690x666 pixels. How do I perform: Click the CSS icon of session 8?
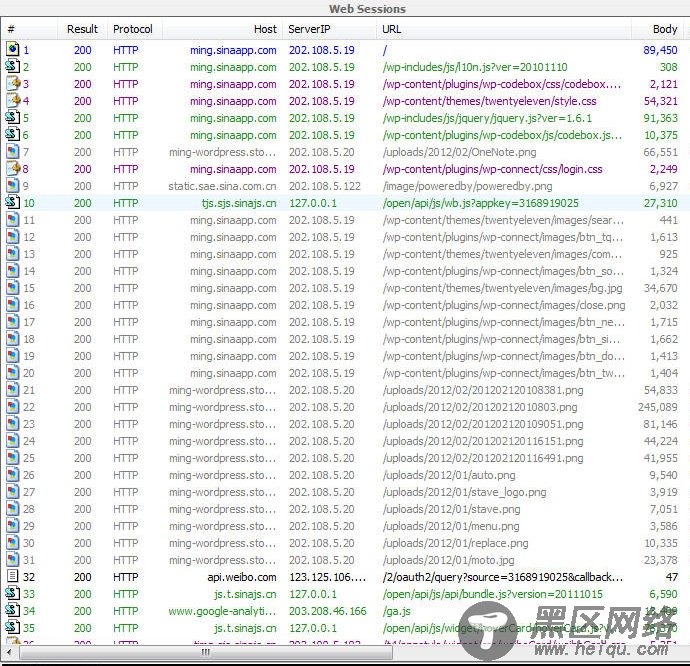coord(13,169)
